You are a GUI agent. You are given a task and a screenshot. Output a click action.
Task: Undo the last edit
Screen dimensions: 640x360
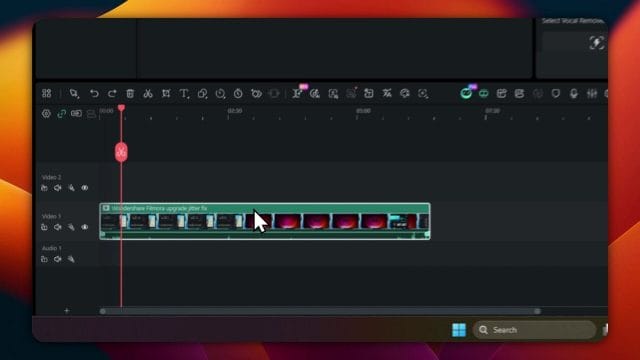point(94,93)
